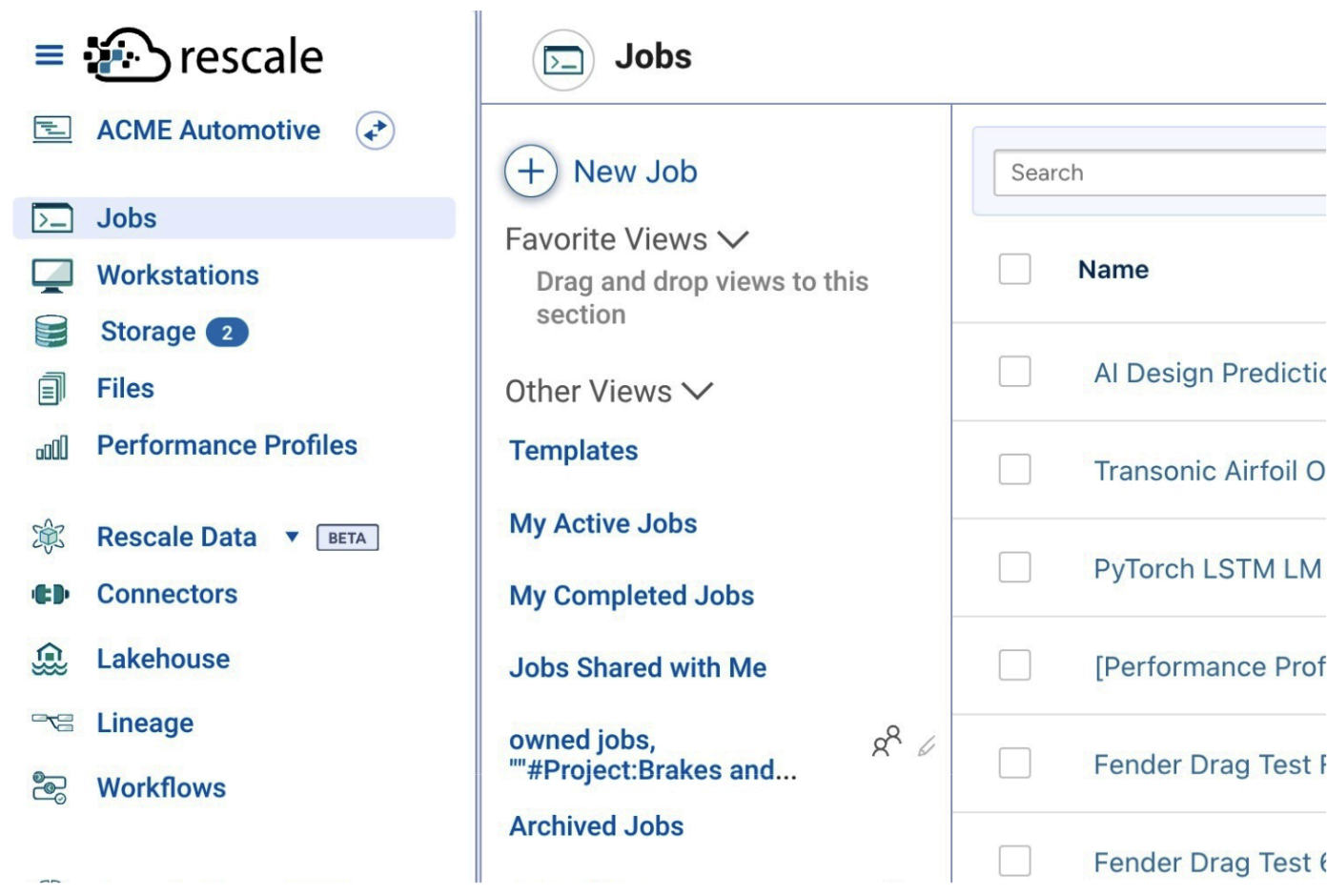Screen dimensions: 1327x896
Task: Create a New Job
Action: 602,172
